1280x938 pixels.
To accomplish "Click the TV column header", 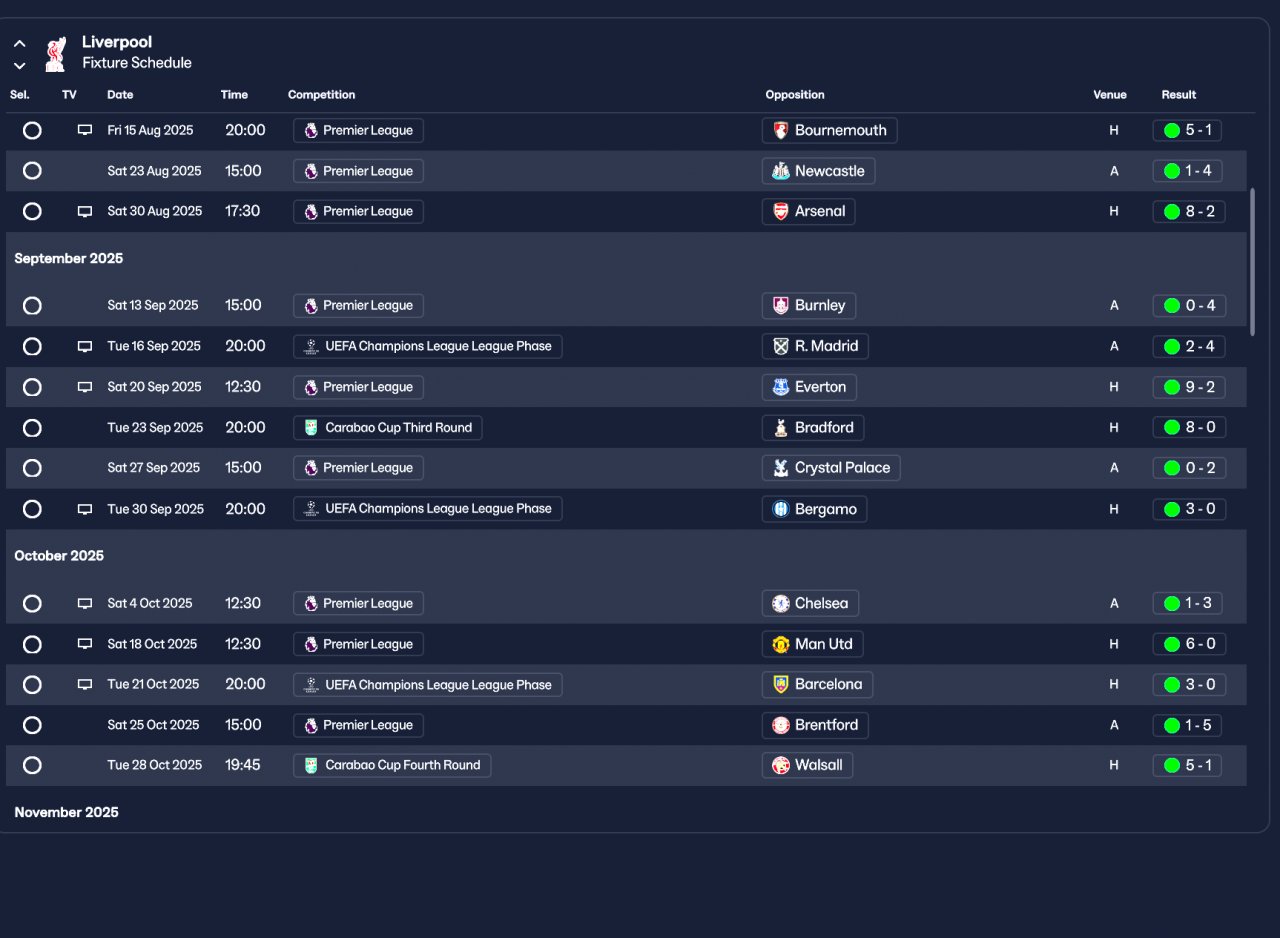I will coord(69,95).
